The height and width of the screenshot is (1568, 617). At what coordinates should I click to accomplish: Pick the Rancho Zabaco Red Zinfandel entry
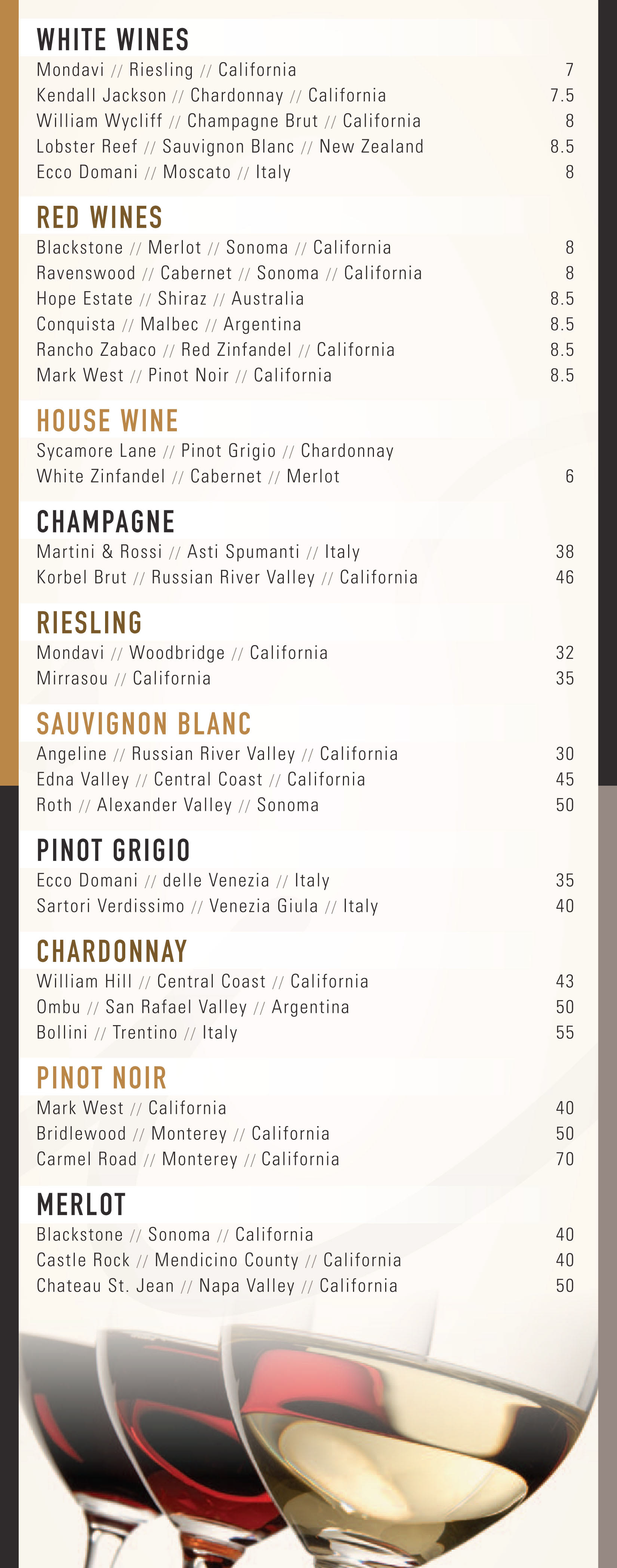(x=215, y=350)
